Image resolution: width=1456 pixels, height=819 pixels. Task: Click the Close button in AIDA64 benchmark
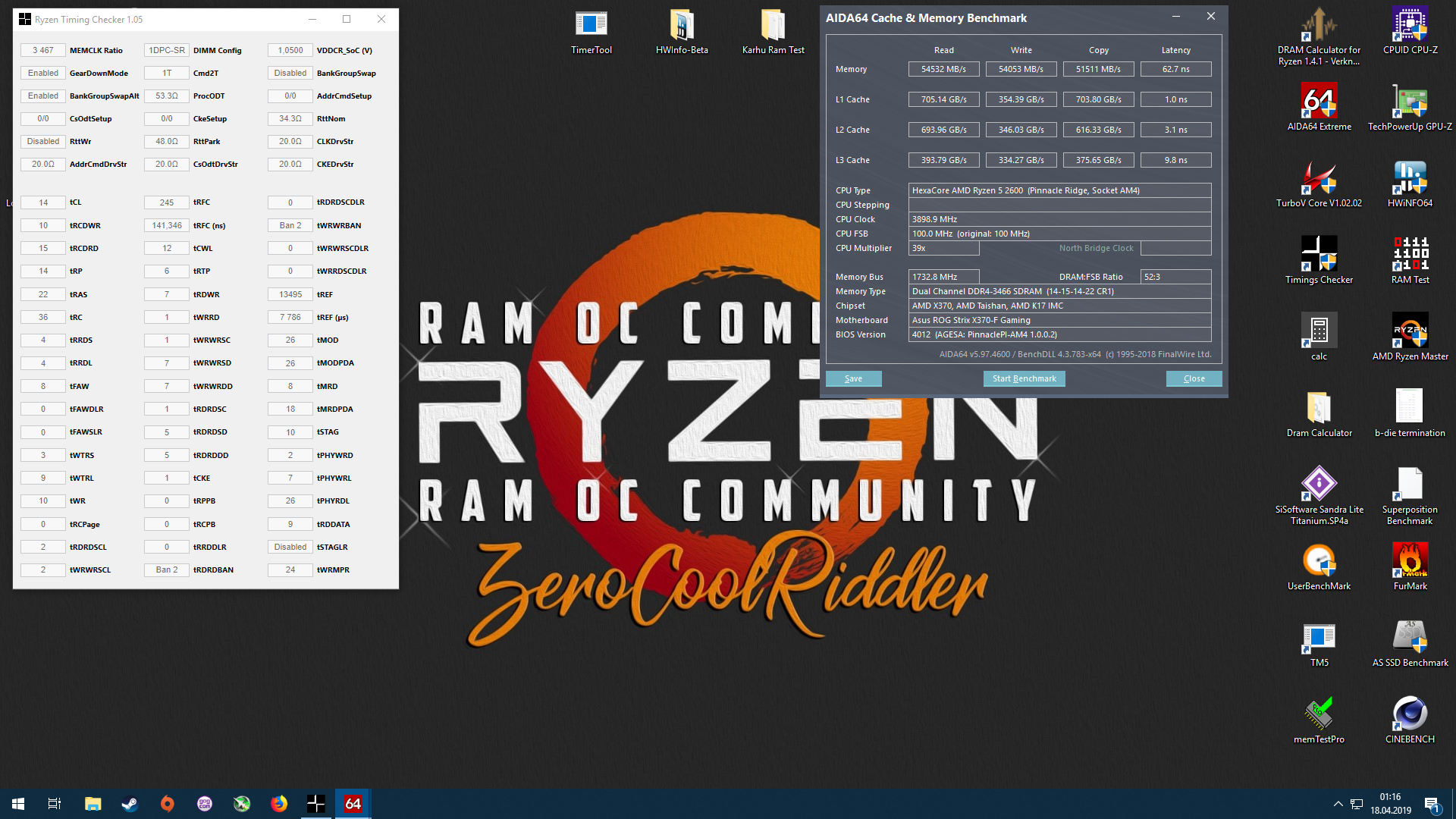tap(1194, 378)
